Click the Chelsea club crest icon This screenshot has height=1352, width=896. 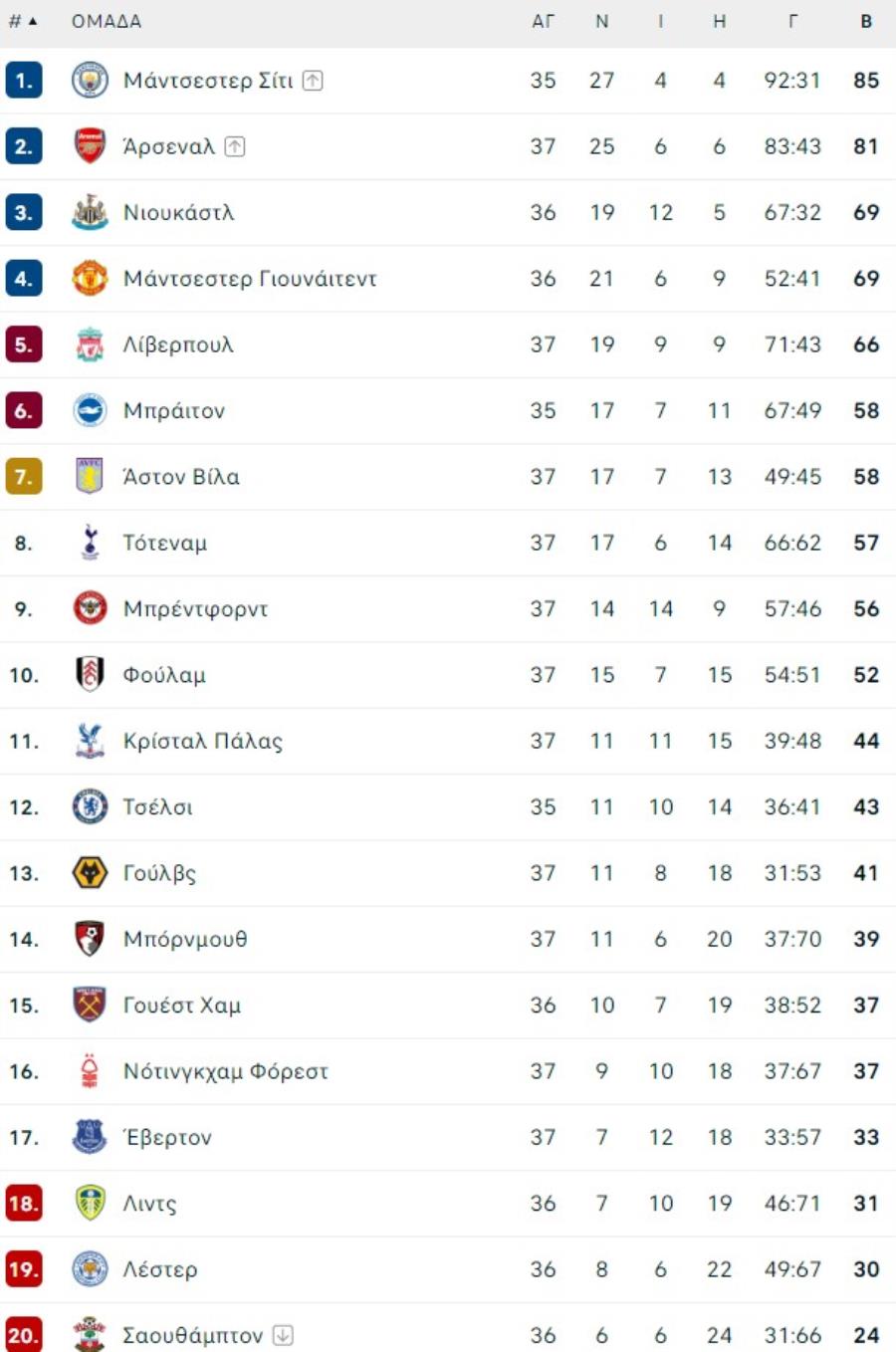coord(90,807)
